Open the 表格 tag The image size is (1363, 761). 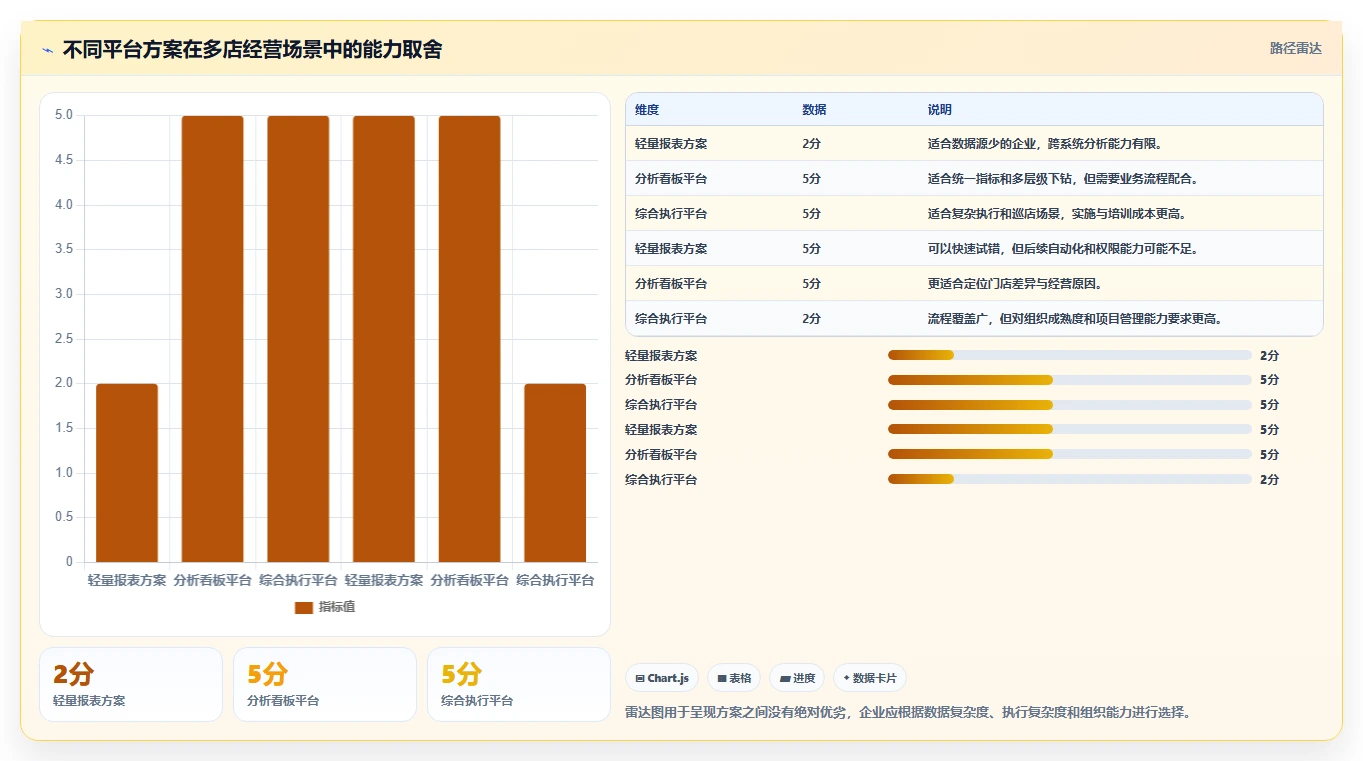(x=734, y=678)
